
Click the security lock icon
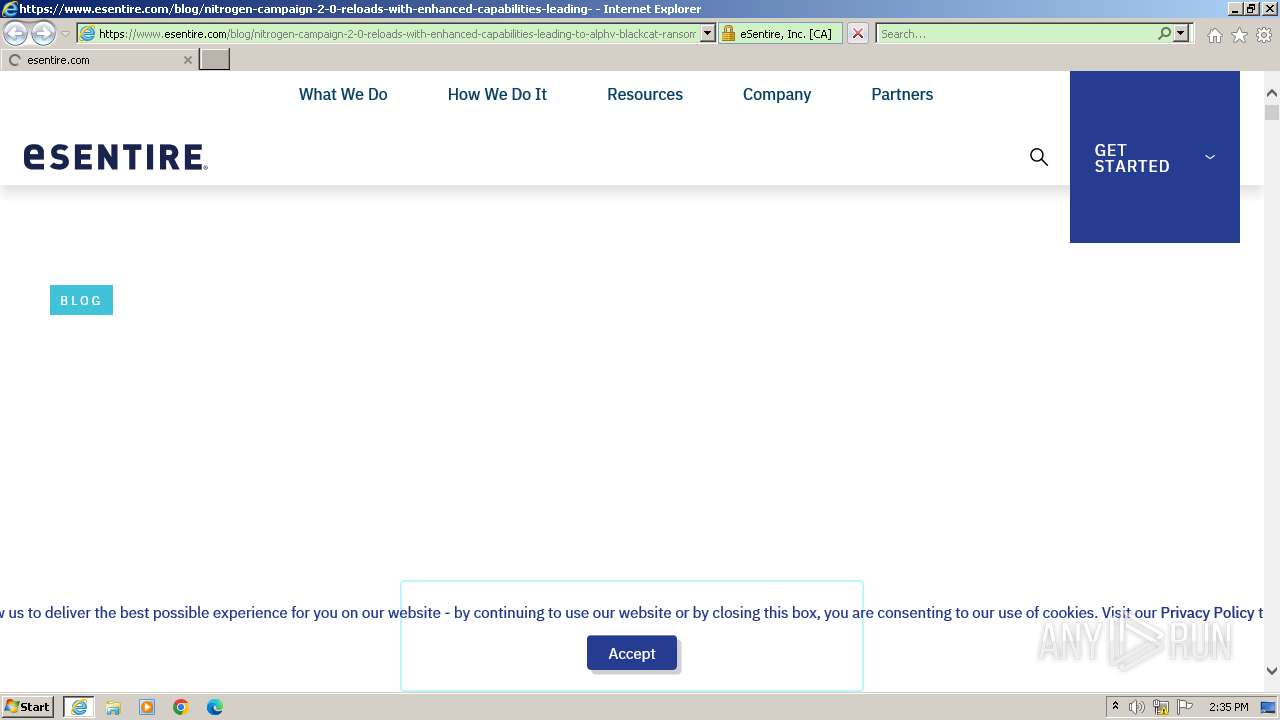click(728, 34)
